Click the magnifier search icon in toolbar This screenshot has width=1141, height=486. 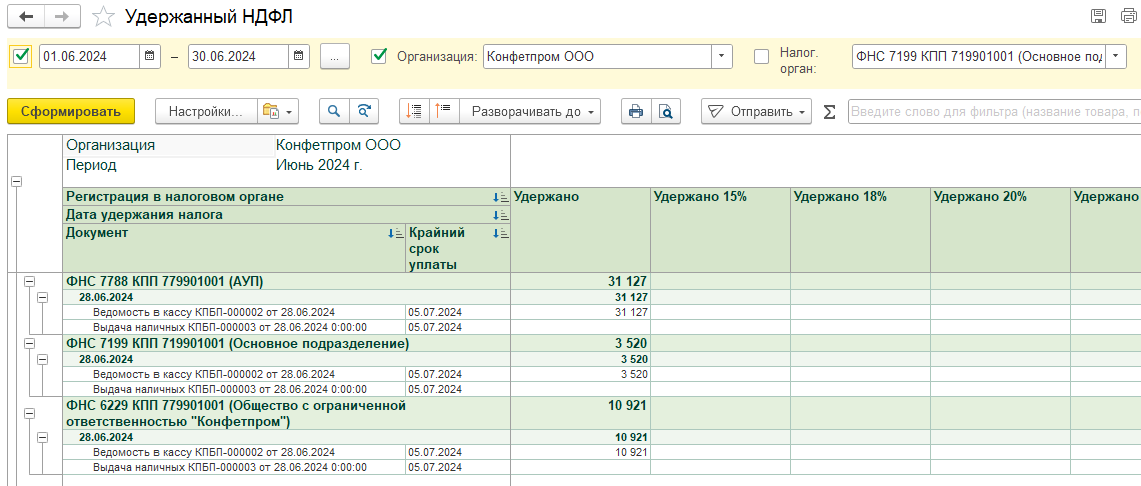[x=334, y=111]
